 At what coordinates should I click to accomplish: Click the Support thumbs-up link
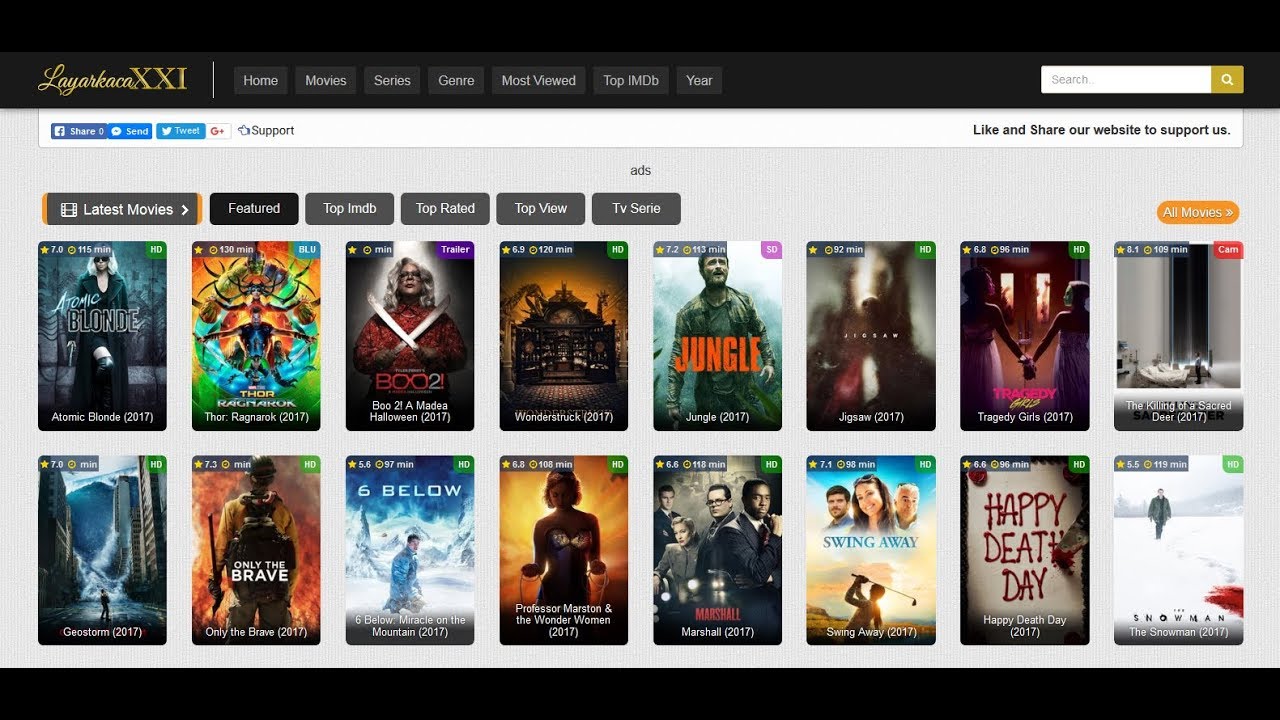point(266,131)
